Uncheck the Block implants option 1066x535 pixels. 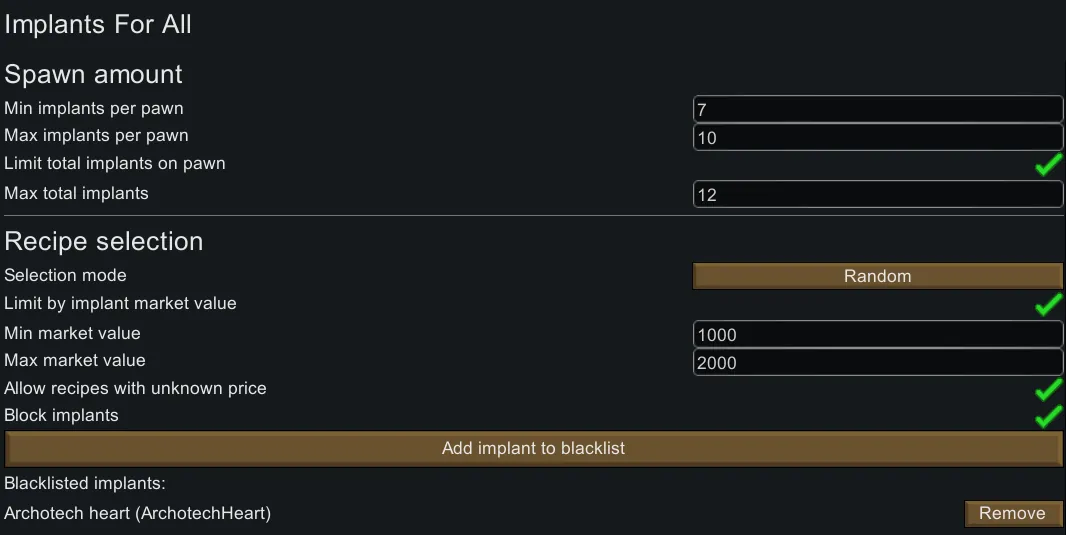(1048, 416)
